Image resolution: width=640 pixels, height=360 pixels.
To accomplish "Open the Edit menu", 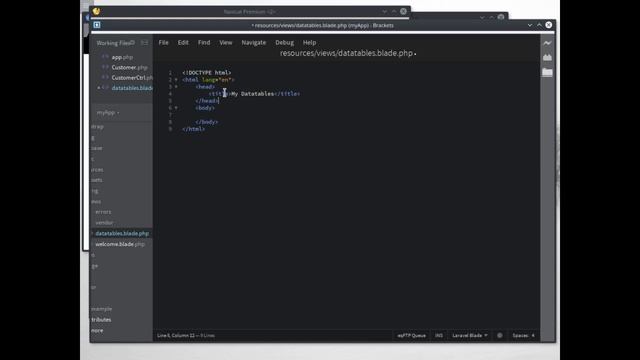I will (183, 42).
